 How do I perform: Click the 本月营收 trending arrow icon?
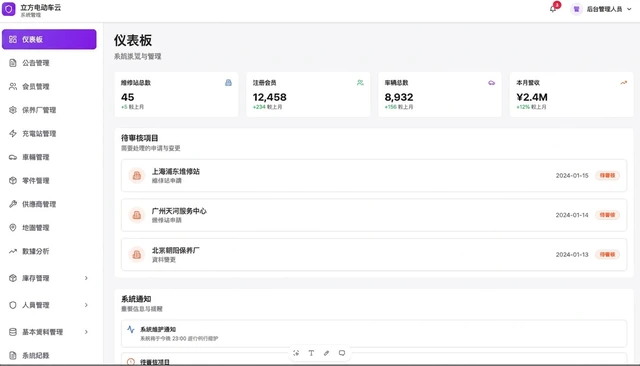[x=623, y=83]
